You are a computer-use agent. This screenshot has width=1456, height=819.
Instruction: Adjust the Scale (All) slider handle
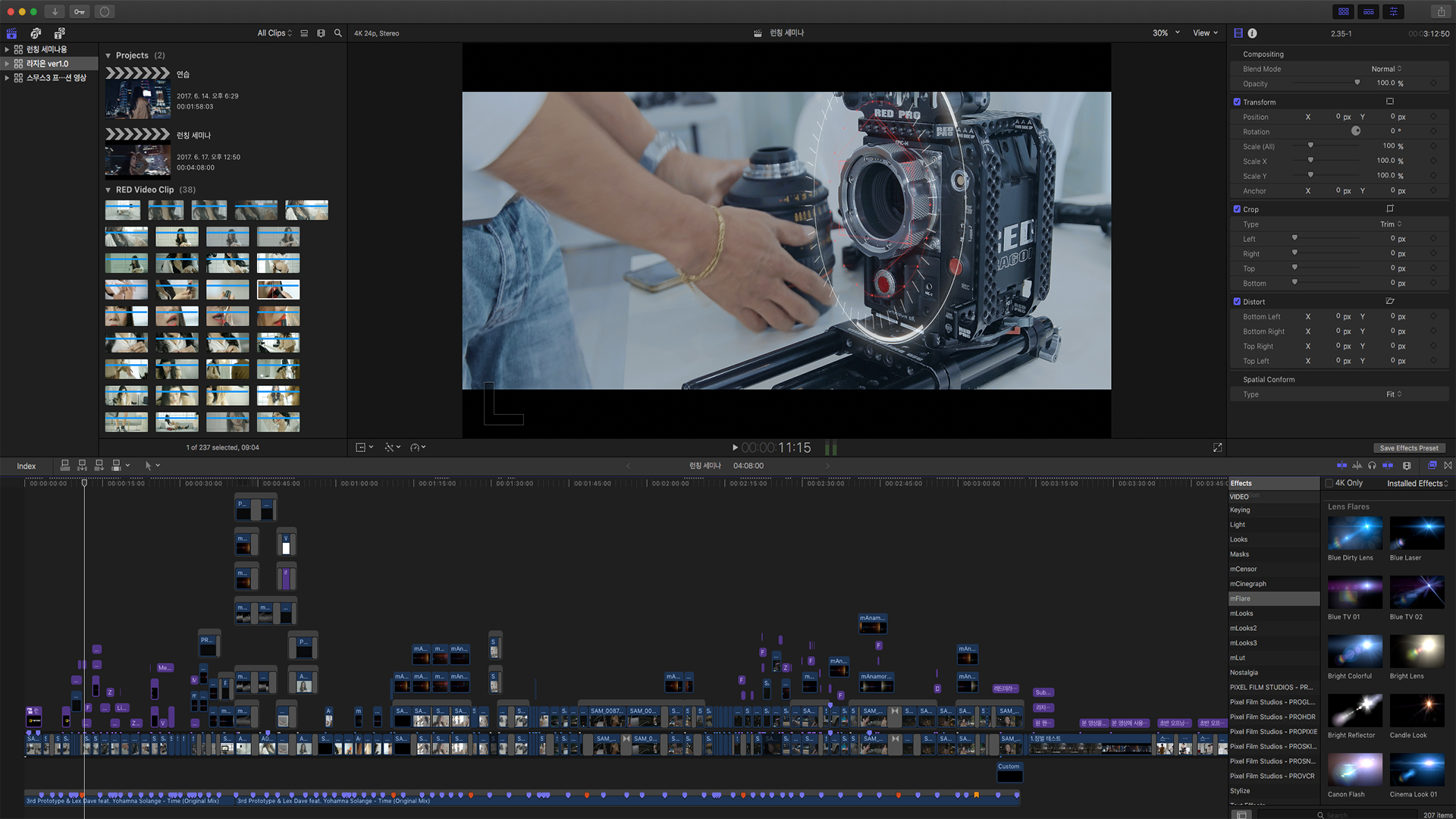point(1310,146)
